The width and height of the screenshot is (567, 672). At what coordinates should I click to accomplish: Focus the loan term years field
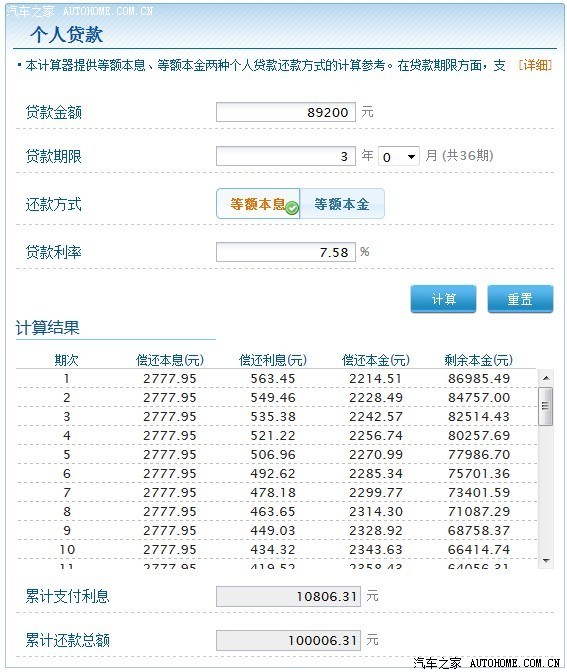286,156
